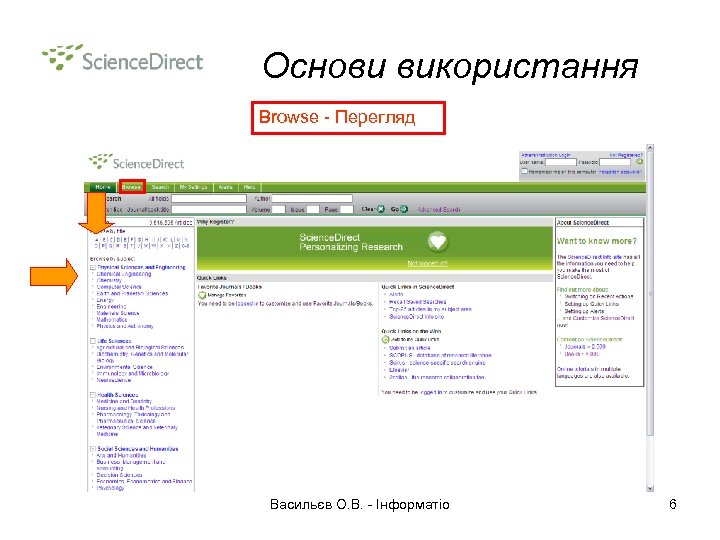Image resolution: width=720 pixels, height=540 pixels.
Task: Open the Alerts tab in navigation bar
Action: click(225, 187)
